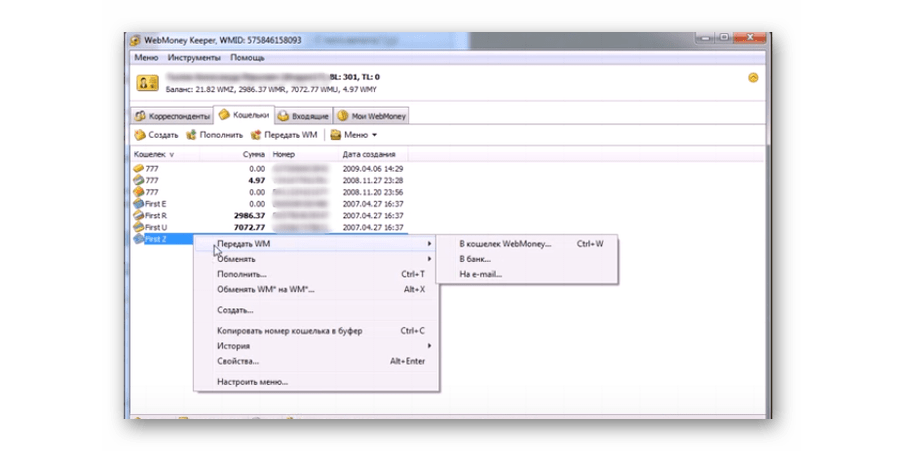Open the Меню toolbar dropdown

click(x=354, y=135)
